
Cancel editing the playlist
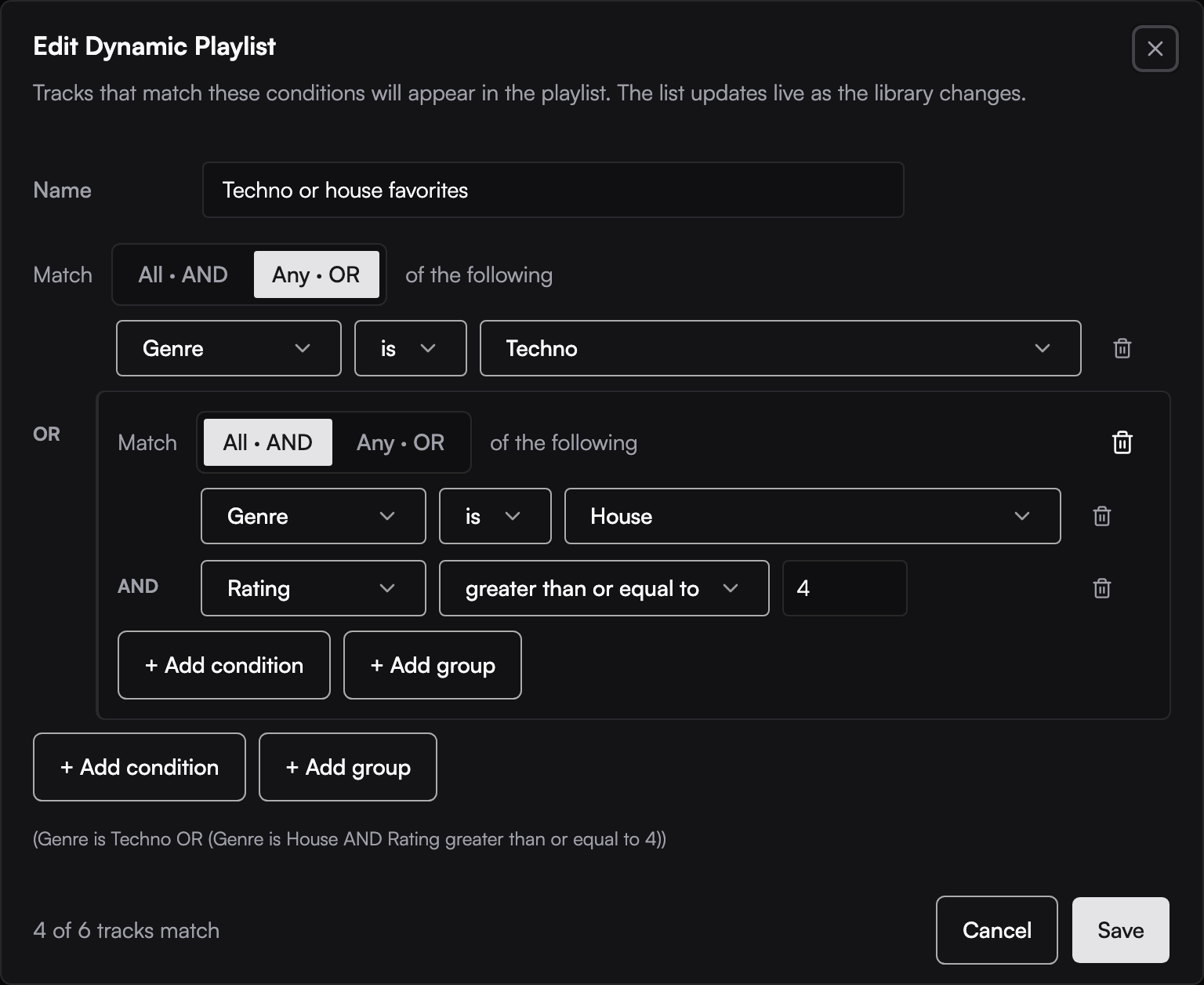997,930
